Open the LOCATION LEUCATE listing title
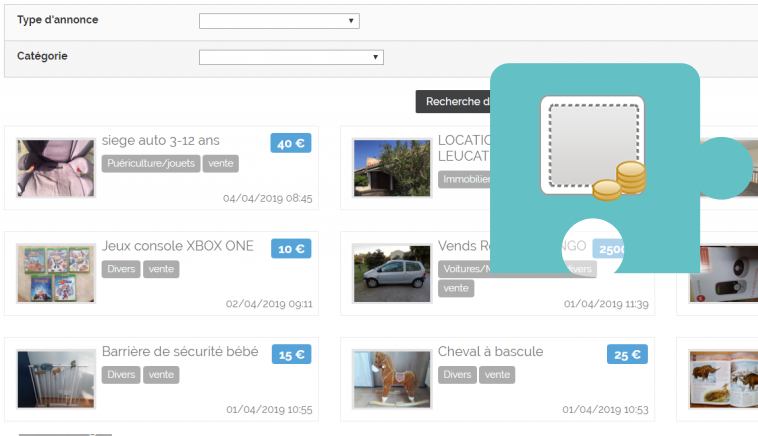The image size is (758, 436). click(x=464, y=148)
